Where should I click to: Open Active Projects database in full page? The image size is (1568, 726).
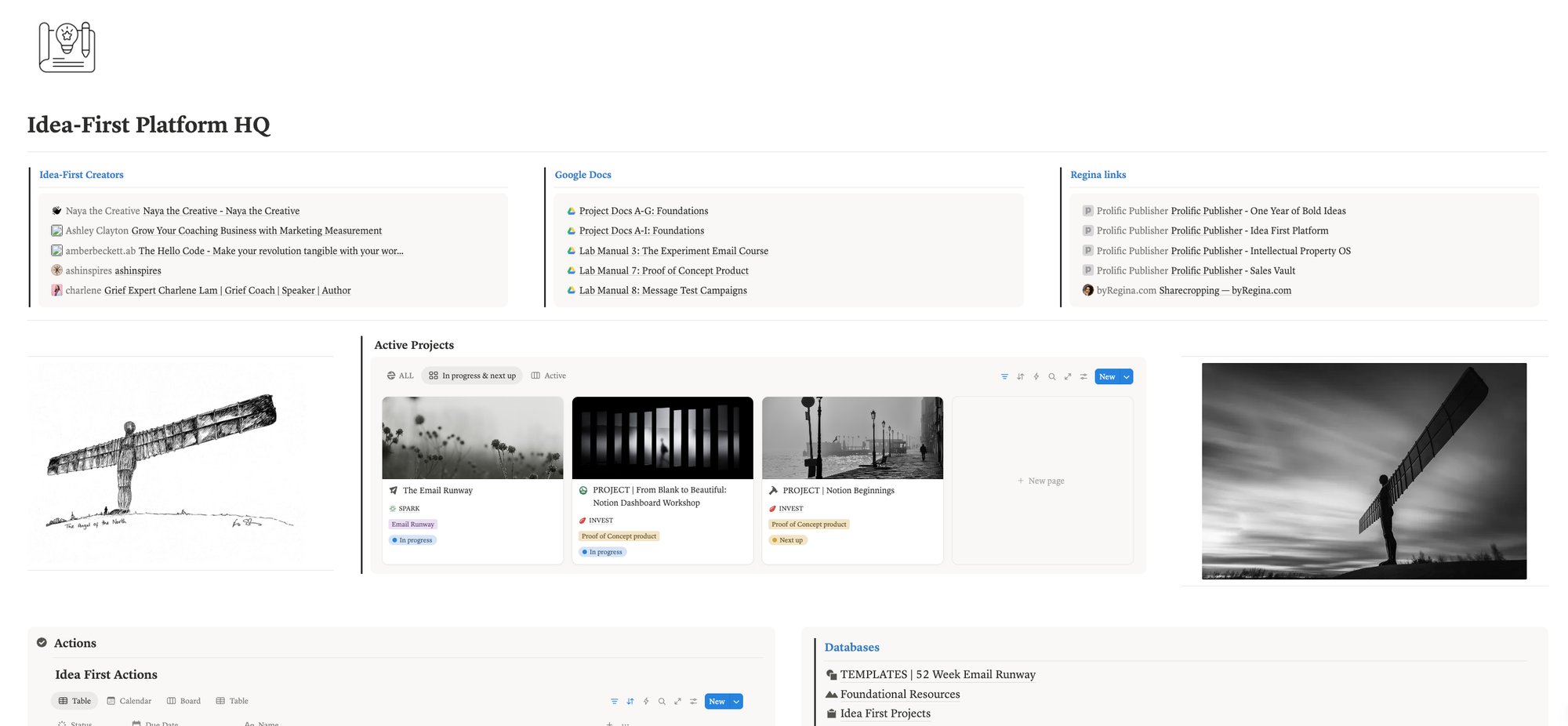[x=1068, y=377]
